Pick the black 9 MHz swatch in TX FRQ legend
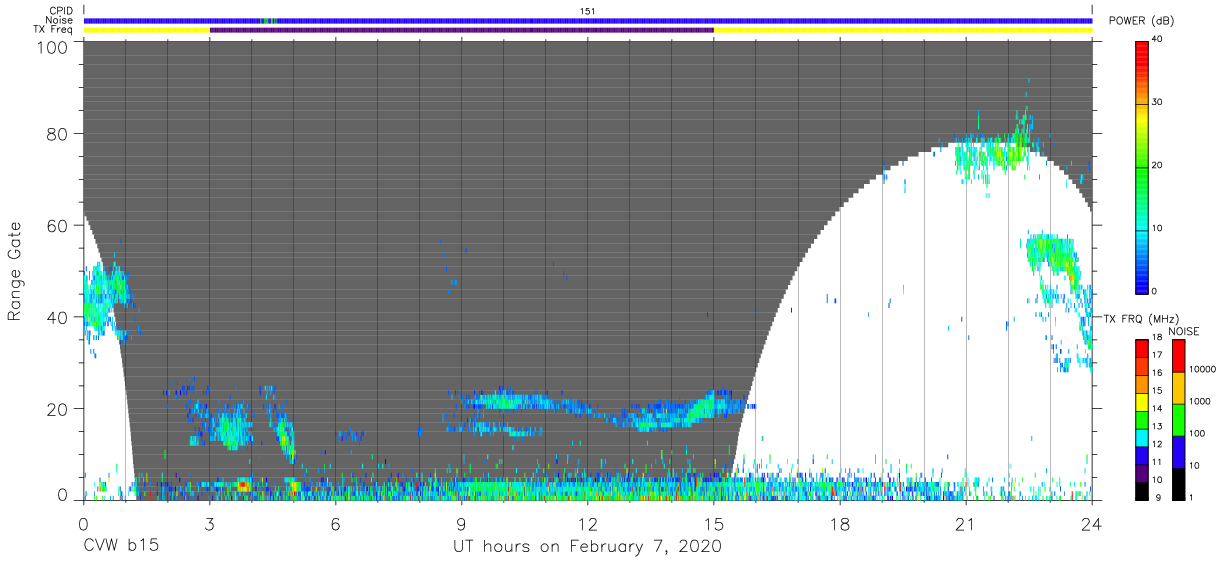 click(x=1142, y=489)
